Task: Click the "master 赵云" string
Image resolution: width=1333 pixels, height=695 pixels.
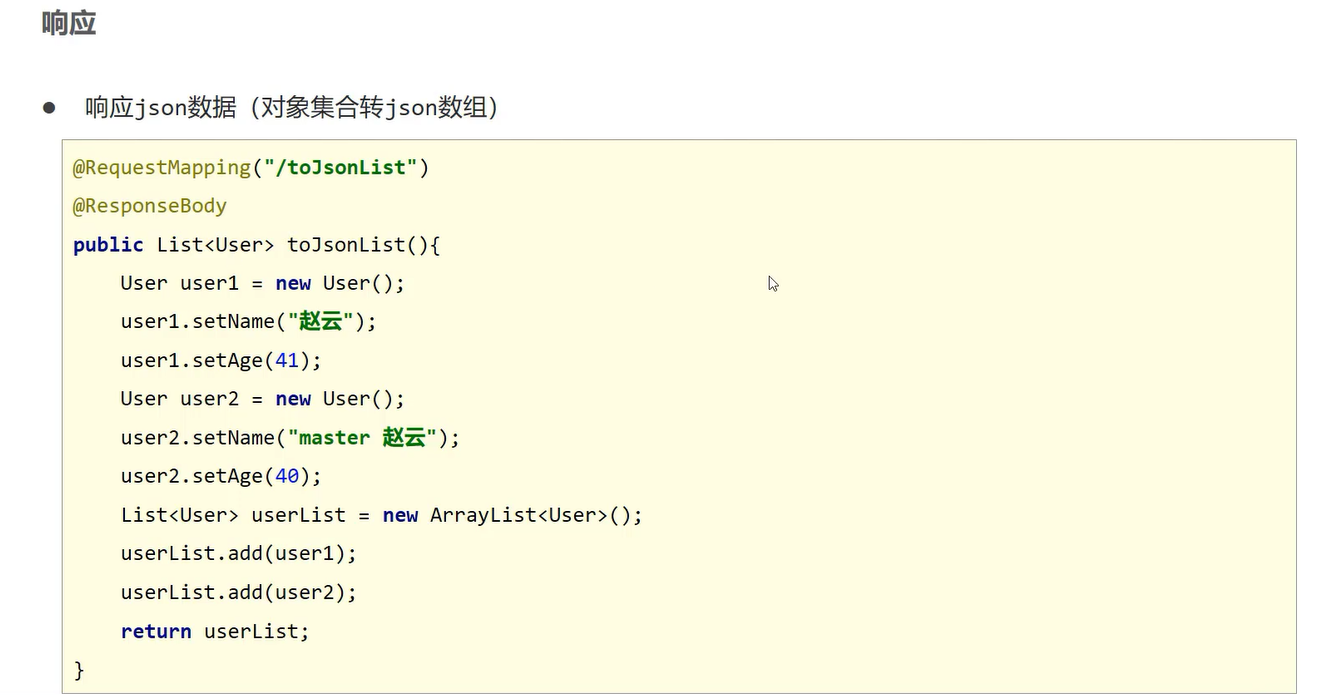Action: pos(363,437)
